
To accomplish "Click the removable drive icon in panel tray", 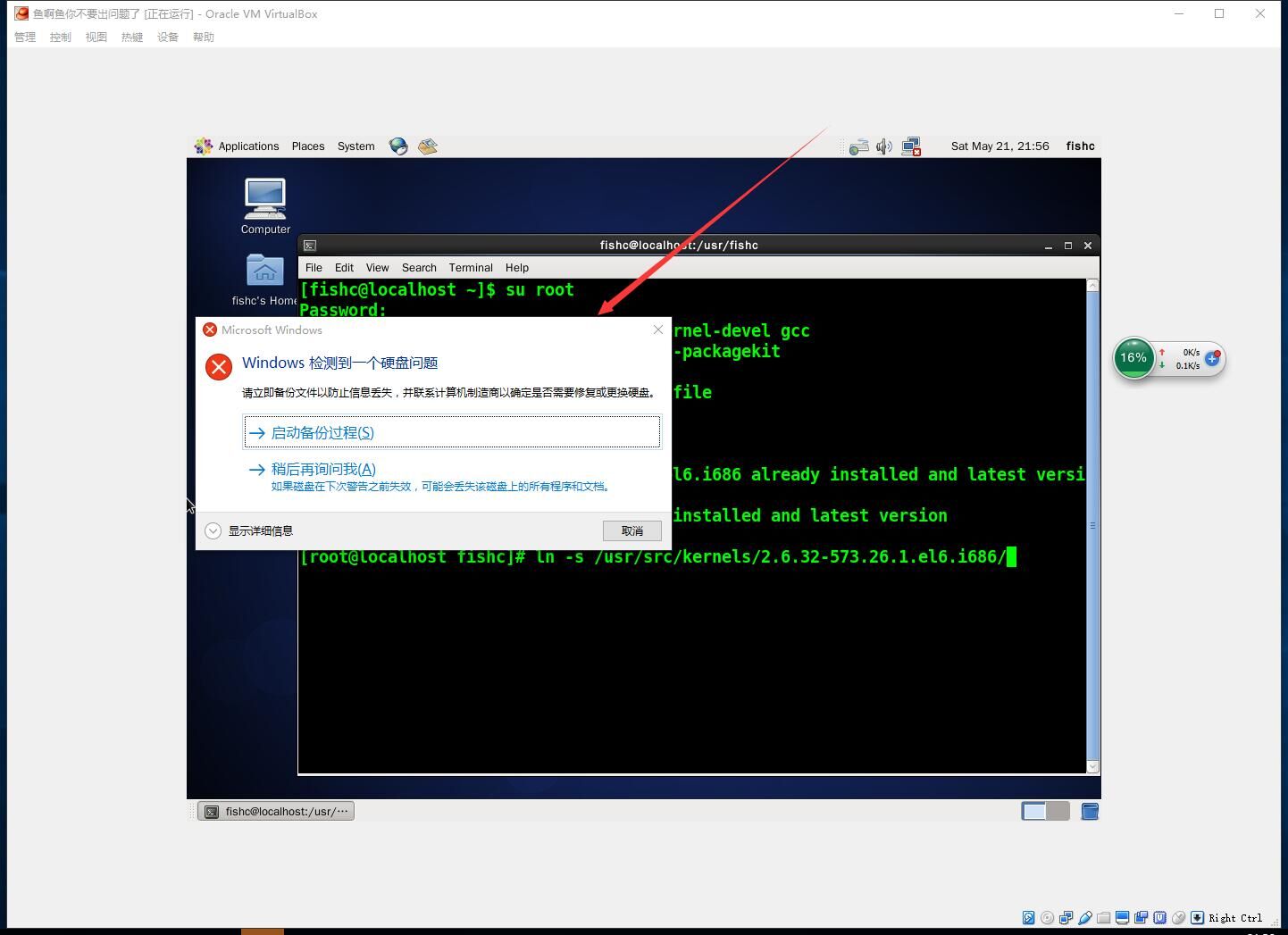I will point(858,146).
